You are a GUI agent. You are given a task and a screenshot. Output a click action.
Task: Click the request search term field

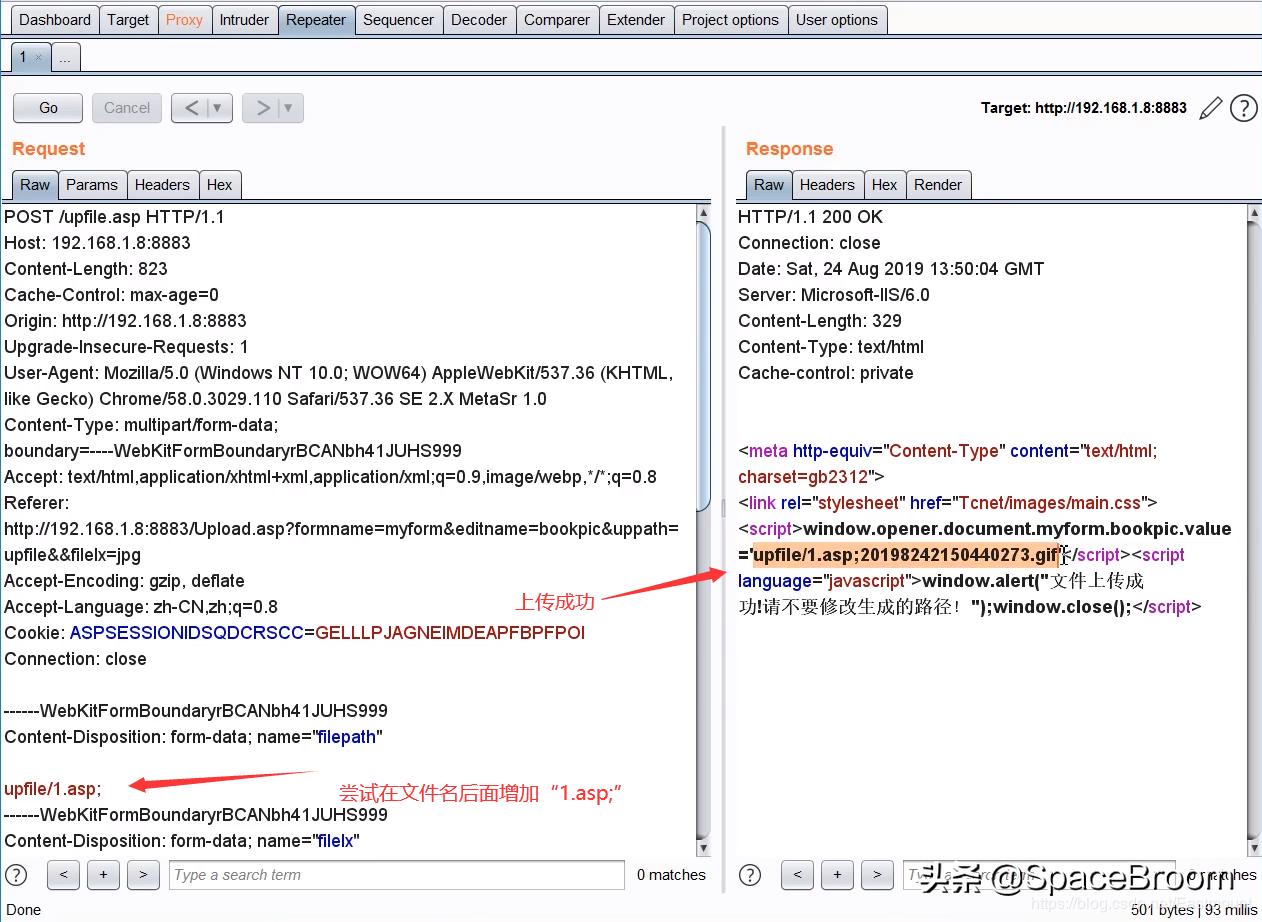(396, 874)
